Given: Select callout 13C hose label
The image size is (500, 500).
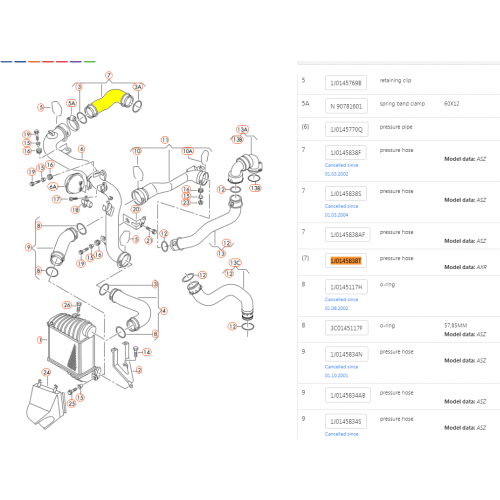Looking at the screenshot, I should pyautogui.click(x=235, y=263).
